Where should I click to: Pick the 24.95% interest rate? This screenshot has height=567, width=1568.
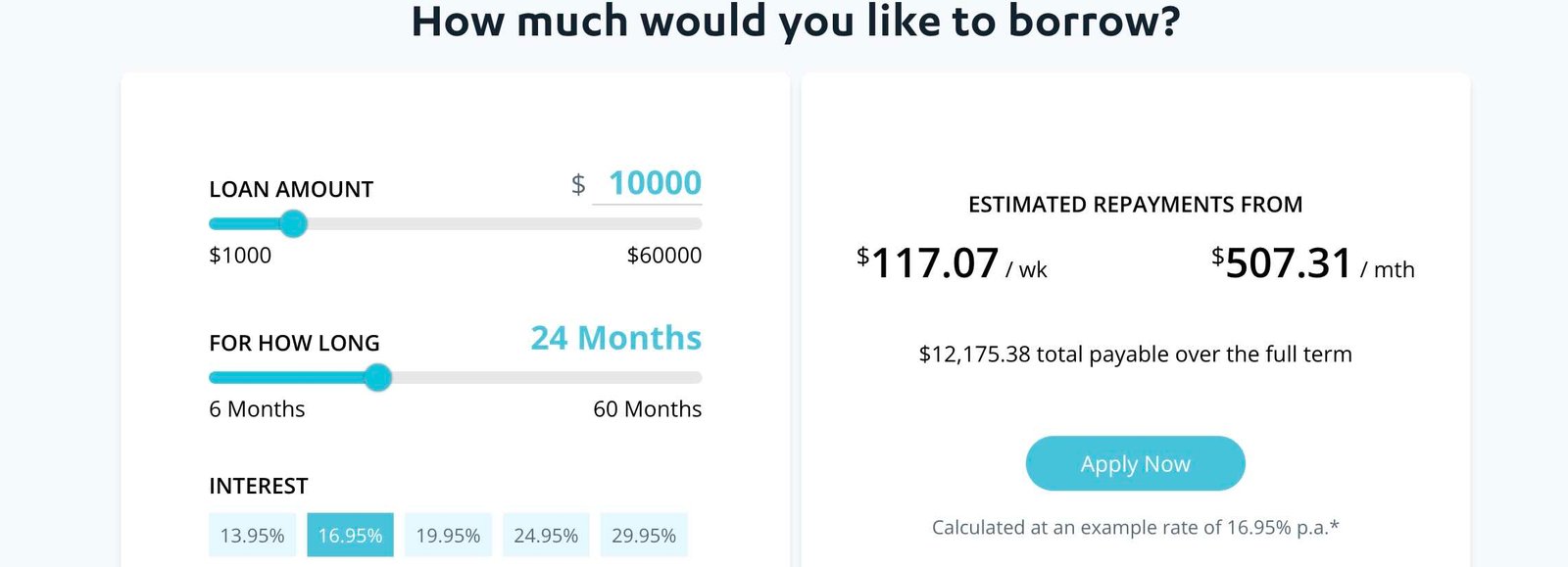point(546,536)
